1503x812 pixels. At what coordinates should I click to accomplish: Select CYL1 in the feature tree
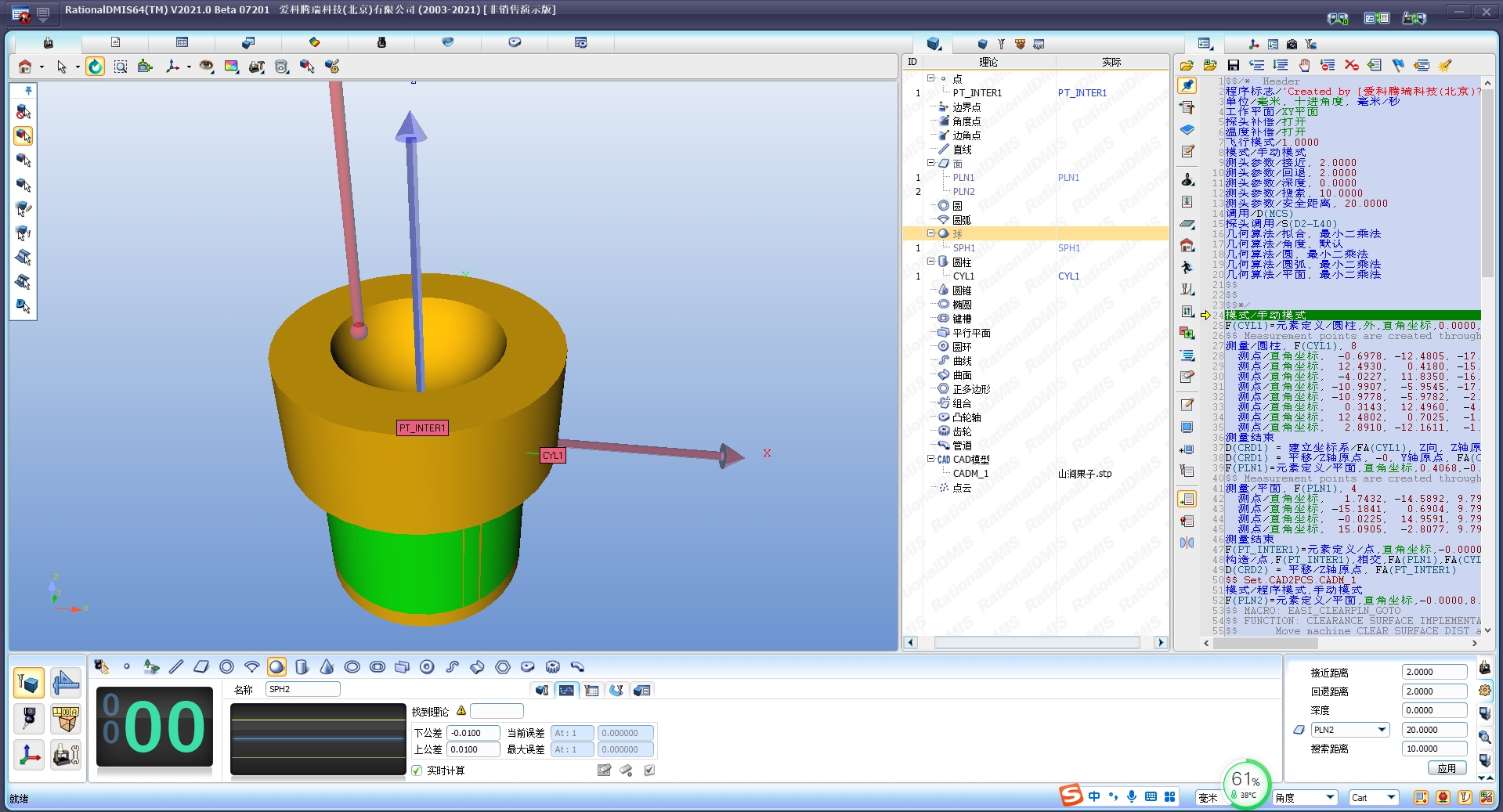(x=963, y=276)
